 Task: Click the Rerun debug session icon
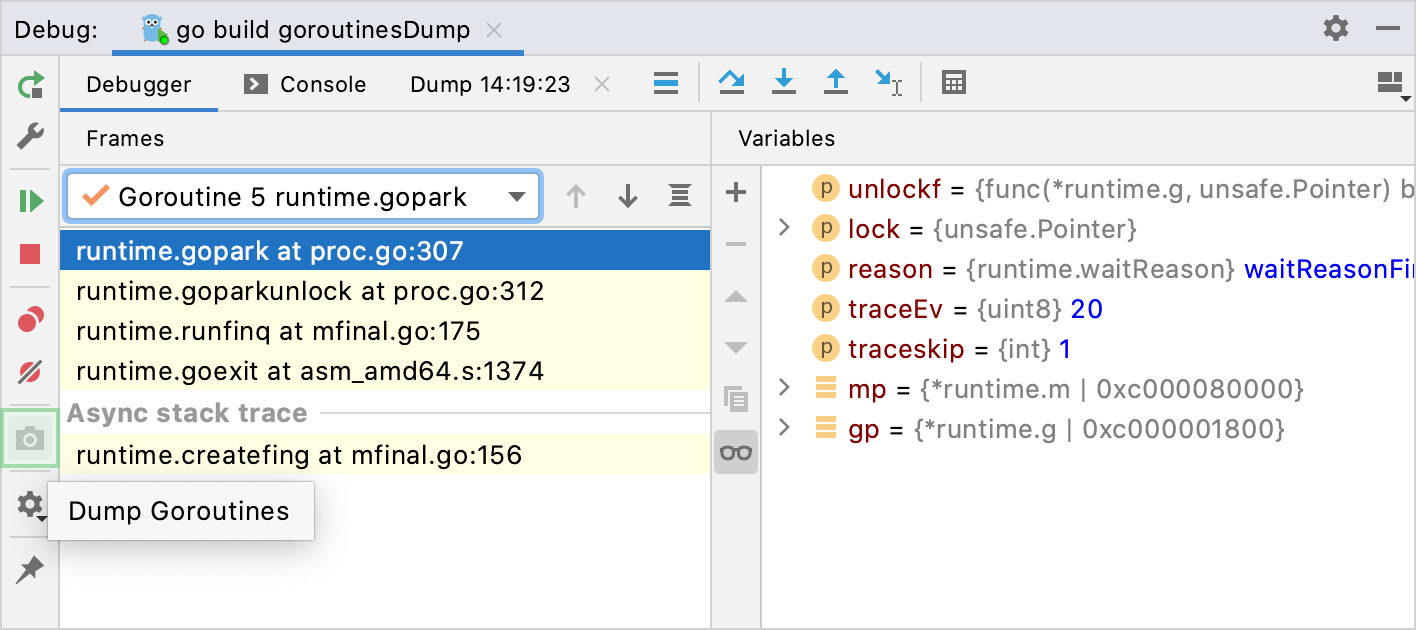[31, 84]
